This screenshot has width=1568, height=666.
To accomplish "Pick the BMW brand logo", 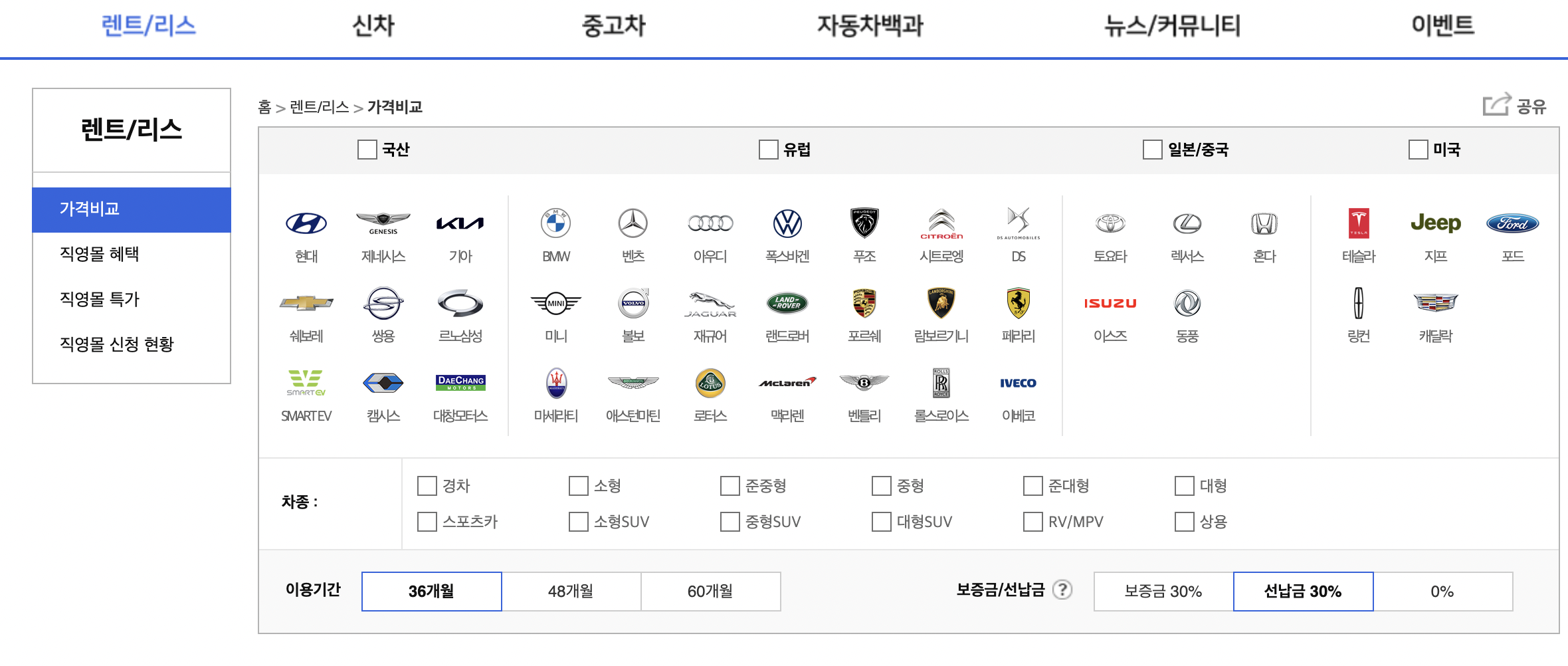I will tap(556, 223).
